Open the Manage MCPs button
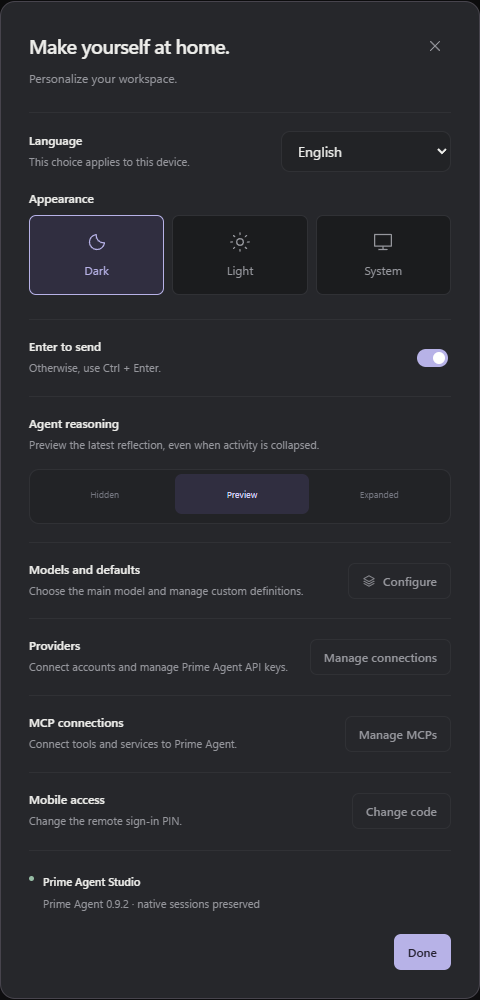The width and height of the screenshot is (480, 1000). [398, 735]
